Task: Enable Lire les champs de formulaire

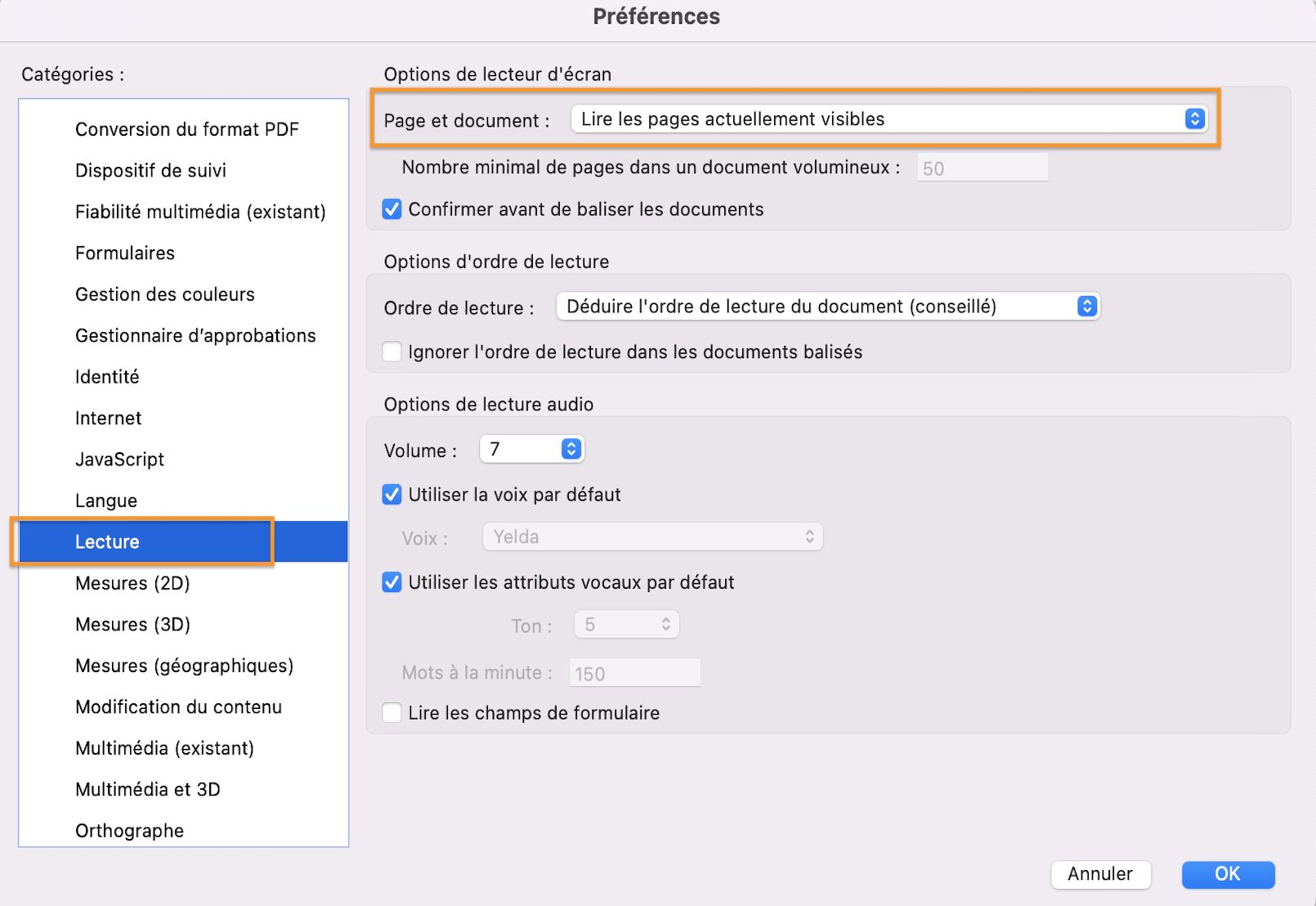Action: click(x=392, y=712)
